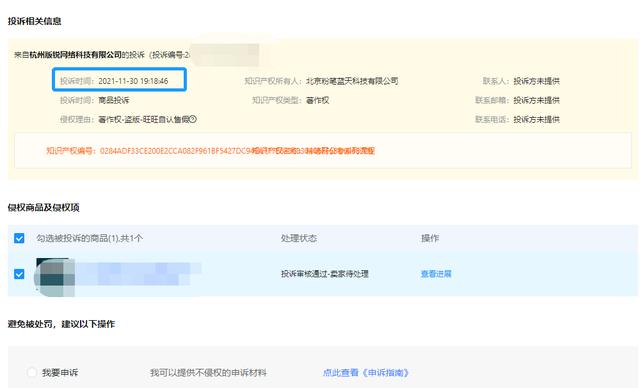Click the 联系人 value 投诉方未提供
The height and width of the screenshot is (388, 640).
coord(536,81)
